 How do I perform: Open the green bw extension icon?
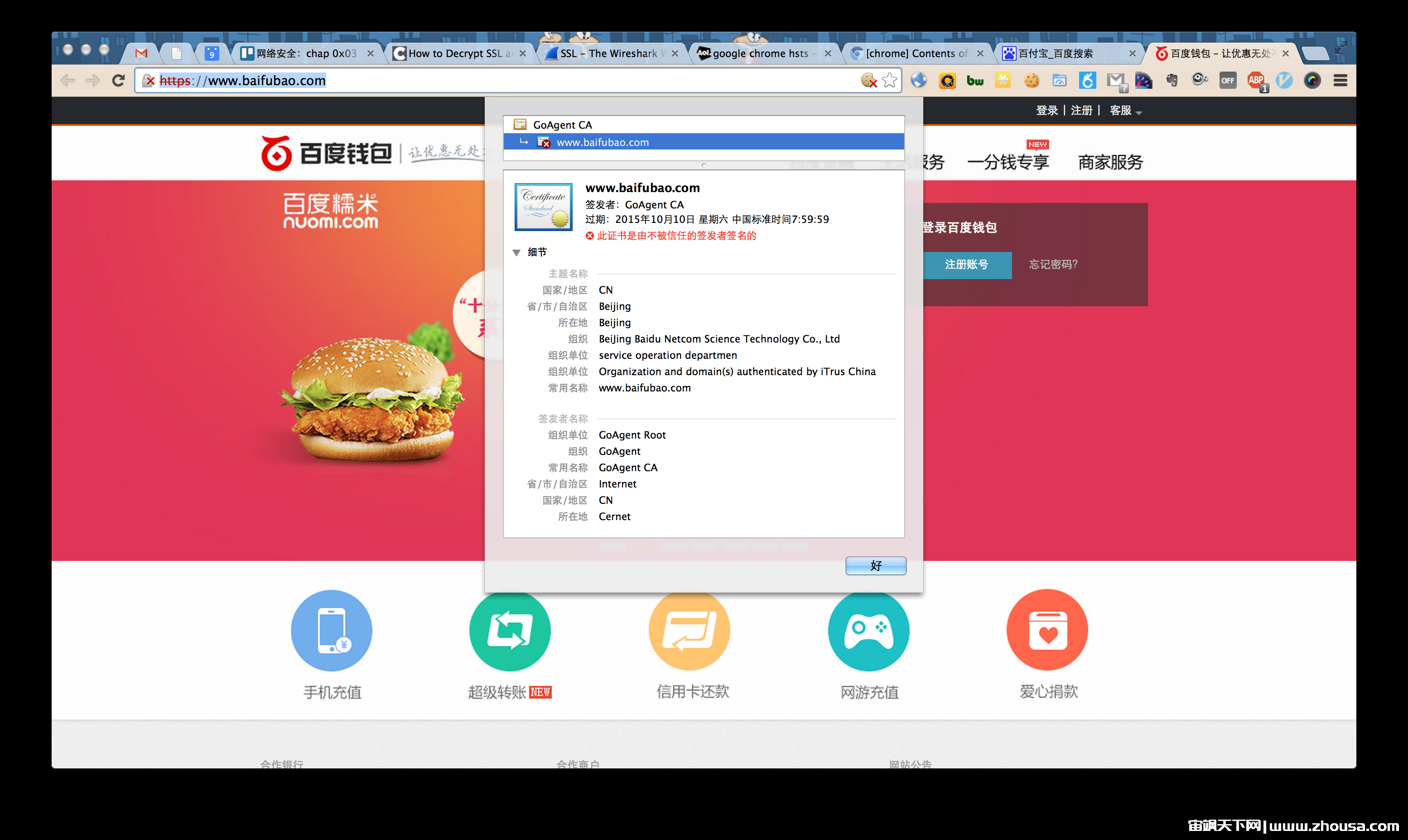coord(975,81)
